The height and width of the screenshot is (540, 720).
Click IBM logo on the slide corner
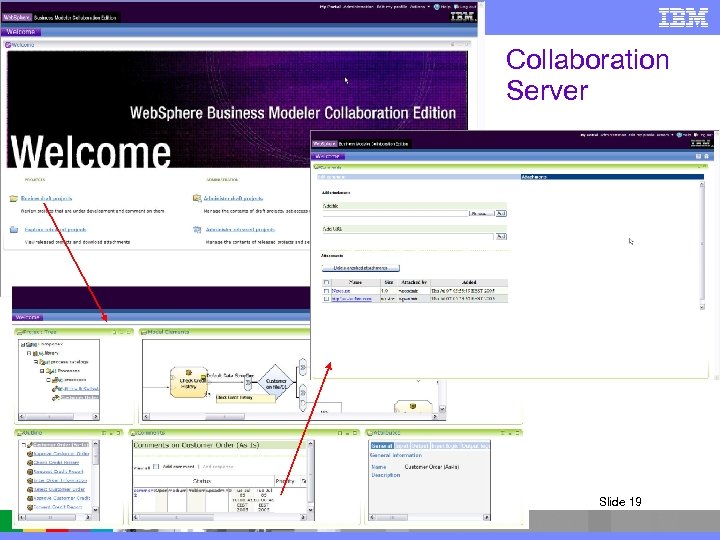[x=683, y=18]
